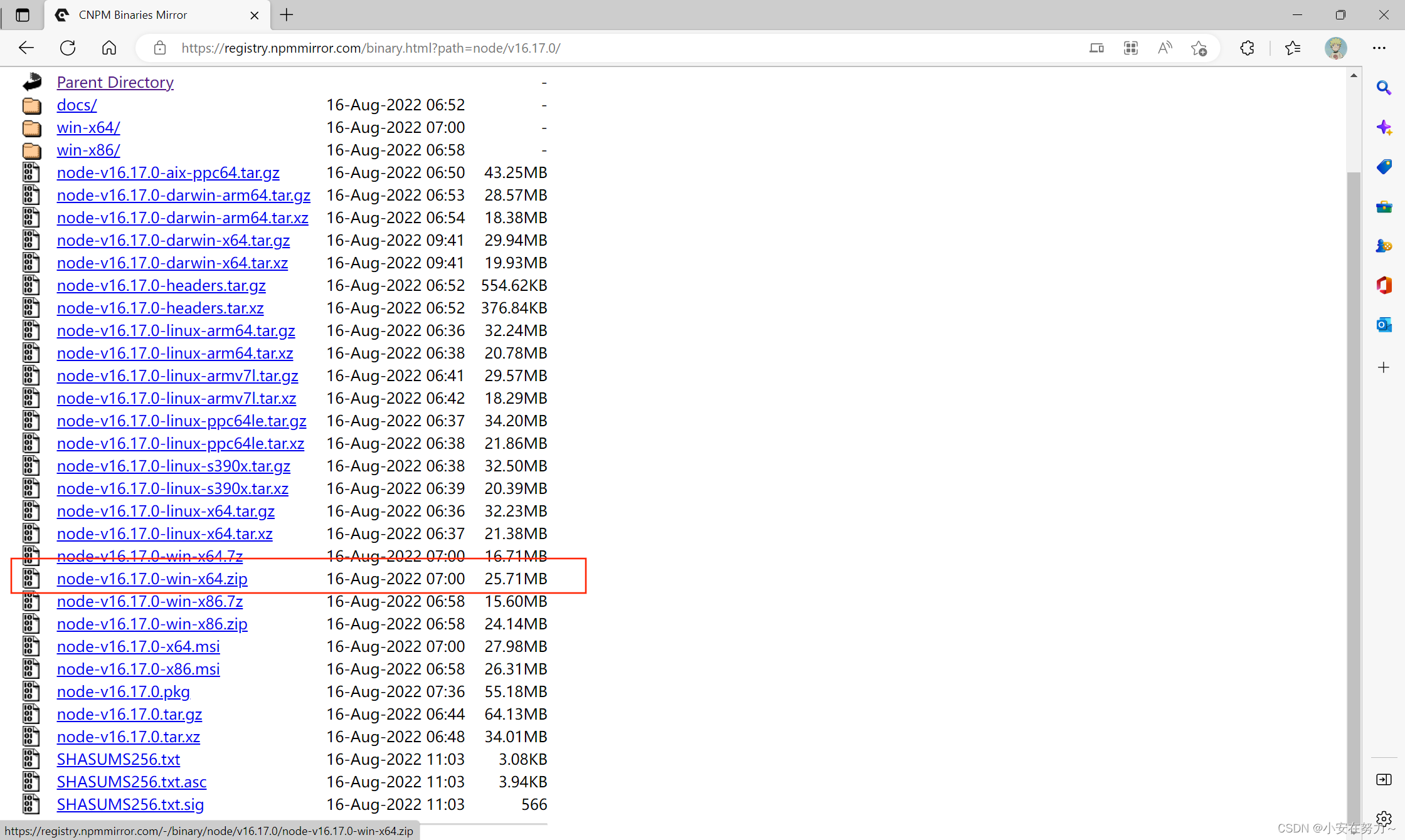Open the browser home page

tap(109, 48)
